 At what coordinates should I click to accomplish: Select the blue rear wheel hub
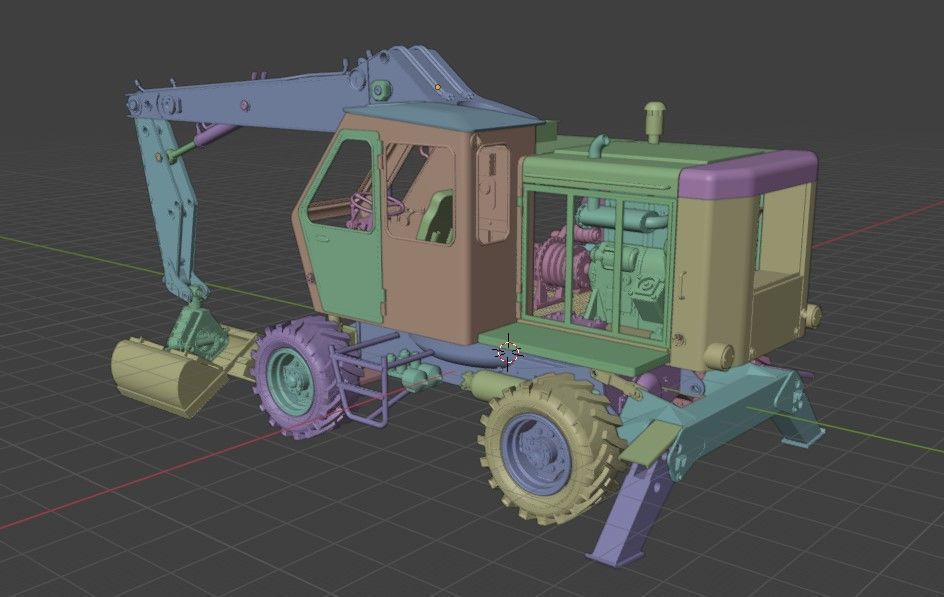[536, 454]
